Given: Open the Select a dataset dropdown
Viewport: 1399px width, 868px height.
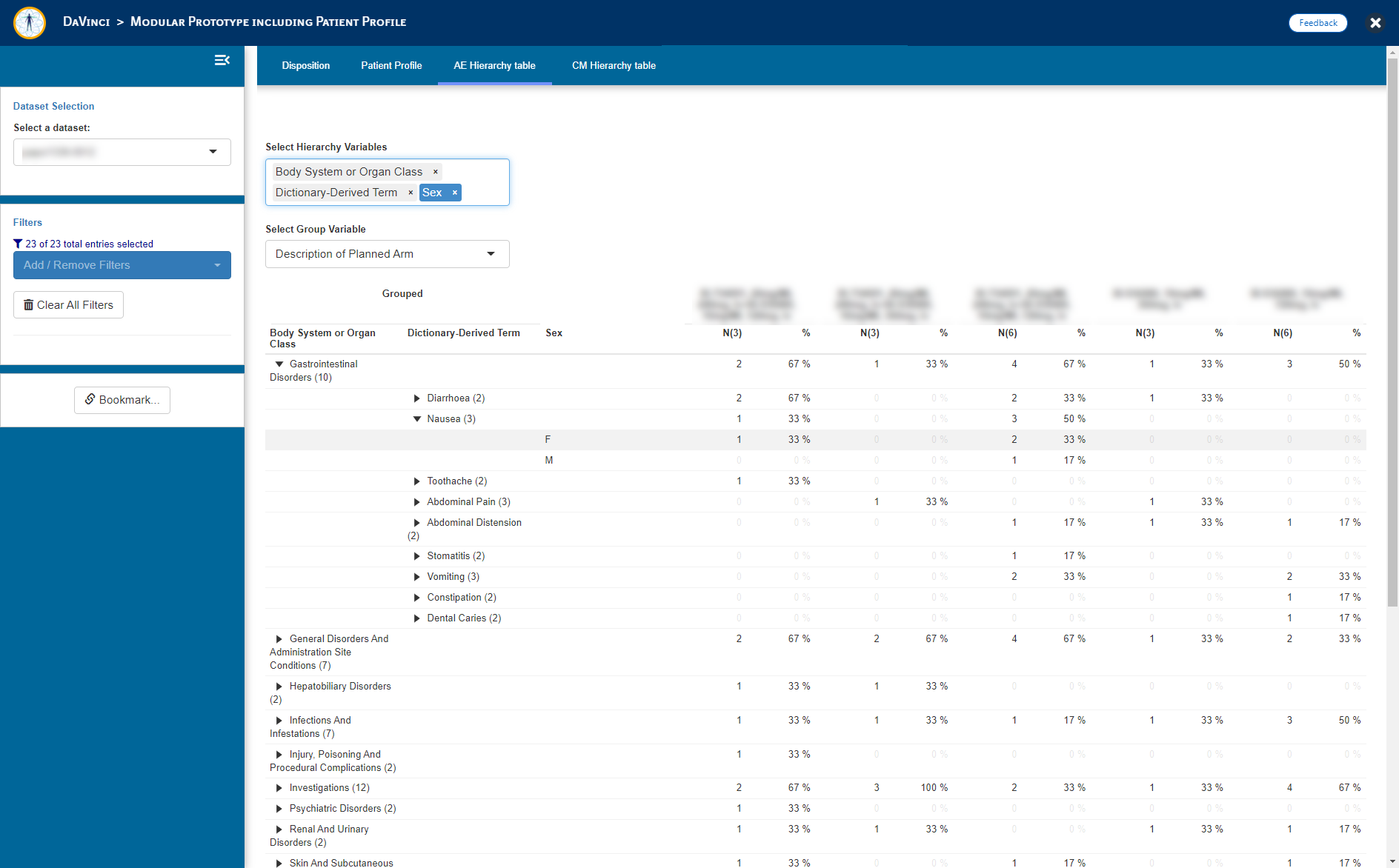Looking at the screenshot, I should coord(122,152).
